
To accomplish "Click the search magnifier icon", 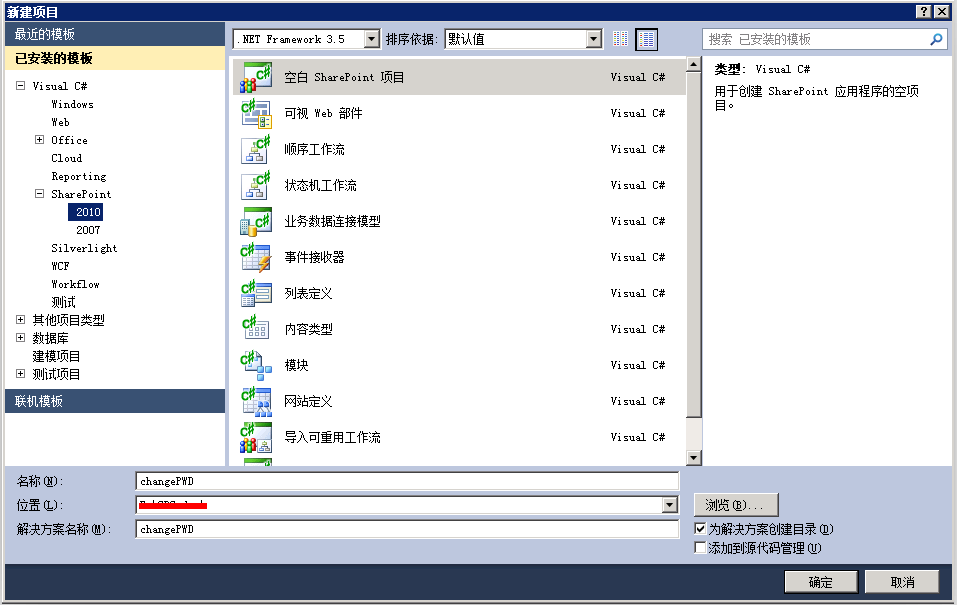I will click(936, 40).
